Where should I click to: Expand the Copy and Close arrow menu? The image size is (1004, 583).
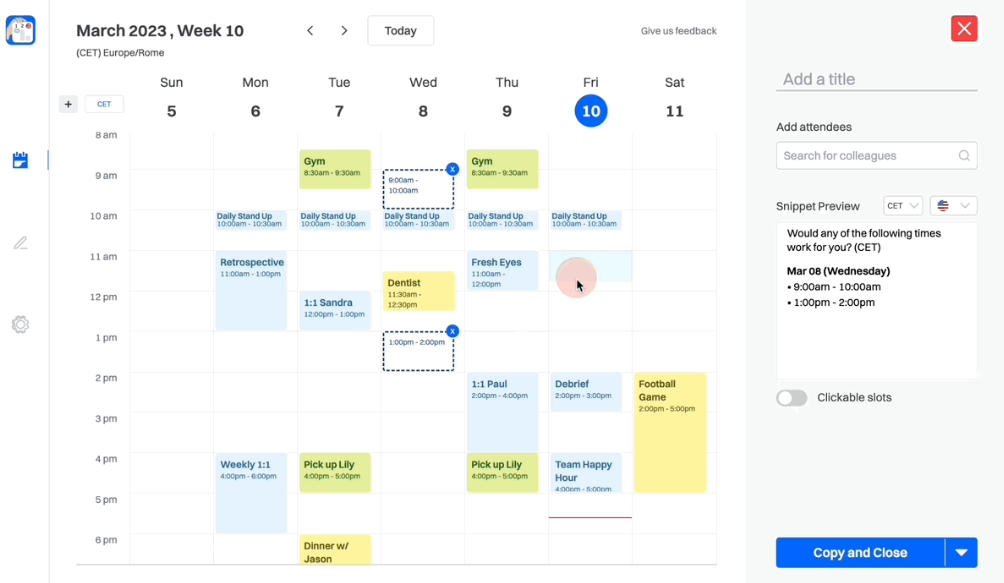tap(961, 553)
